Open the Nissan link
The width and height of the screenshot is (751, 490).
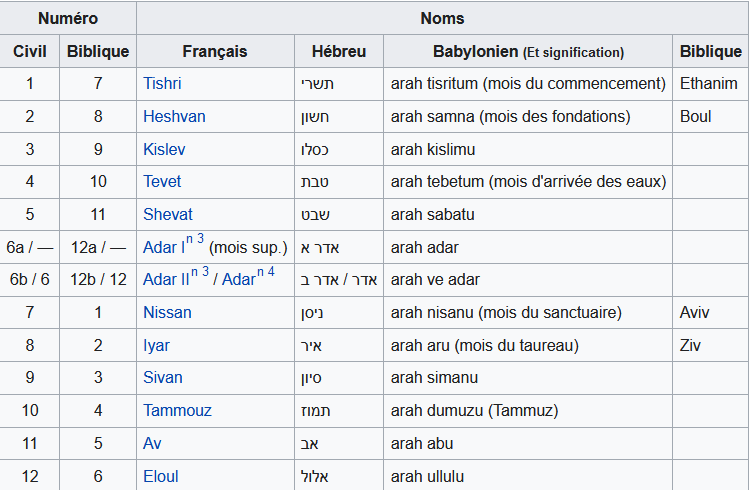click(x=167, y=312)
